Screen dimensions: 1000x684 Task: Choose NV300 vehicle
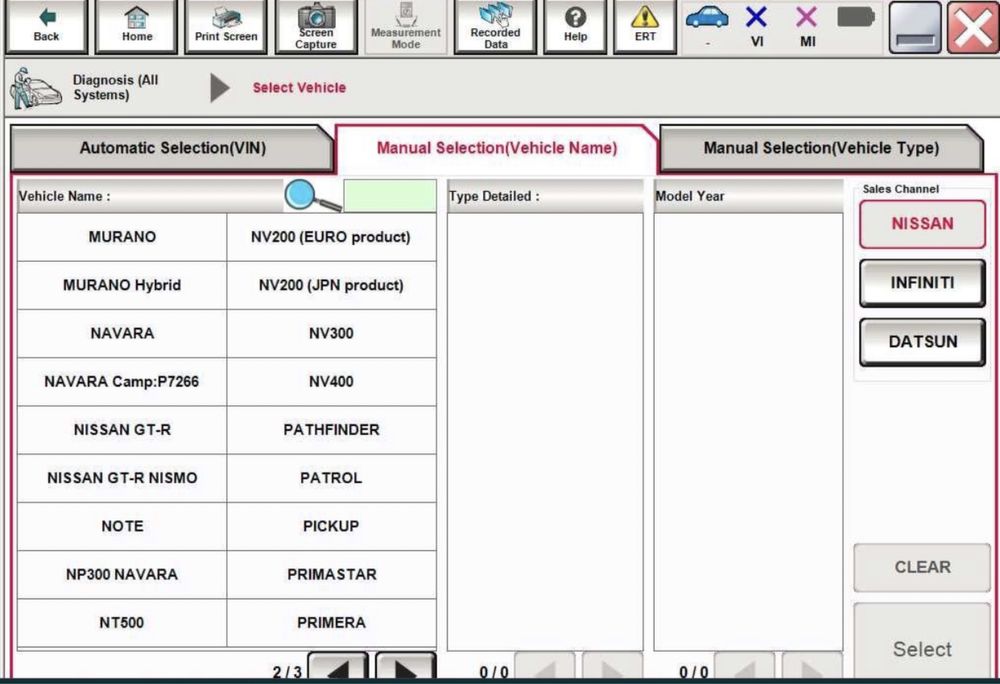click(331, 333)
